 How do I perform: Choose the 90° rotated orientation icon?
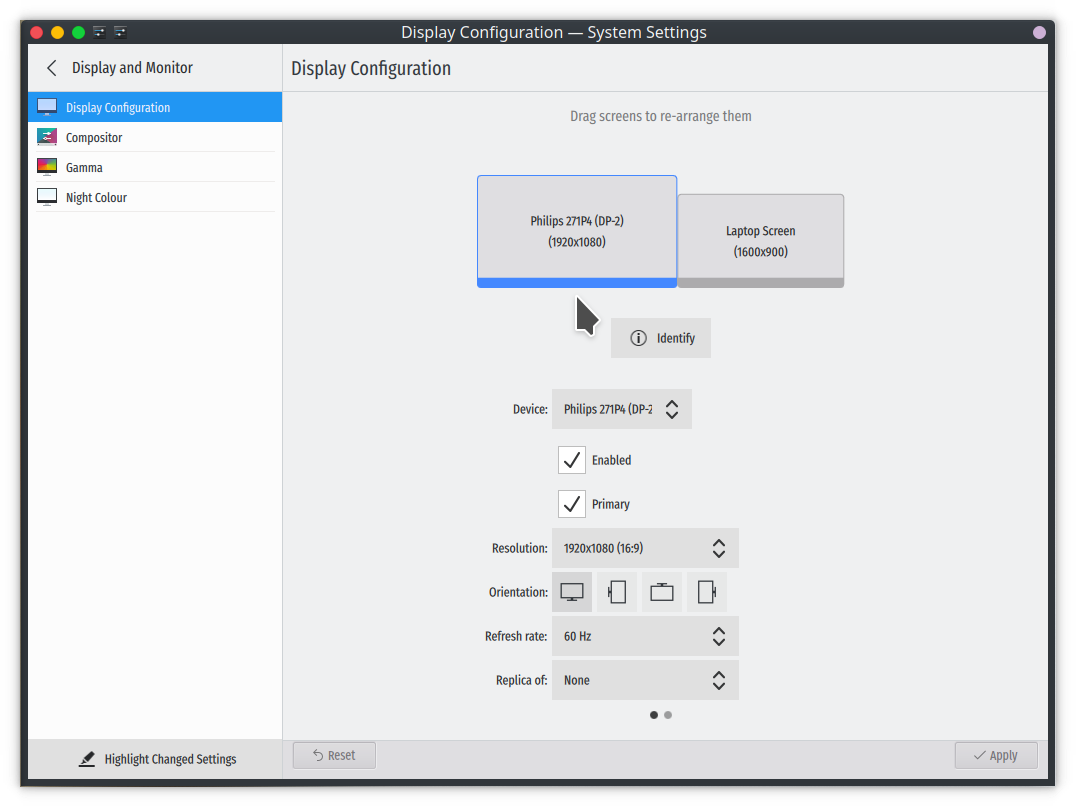pos(617,592)
